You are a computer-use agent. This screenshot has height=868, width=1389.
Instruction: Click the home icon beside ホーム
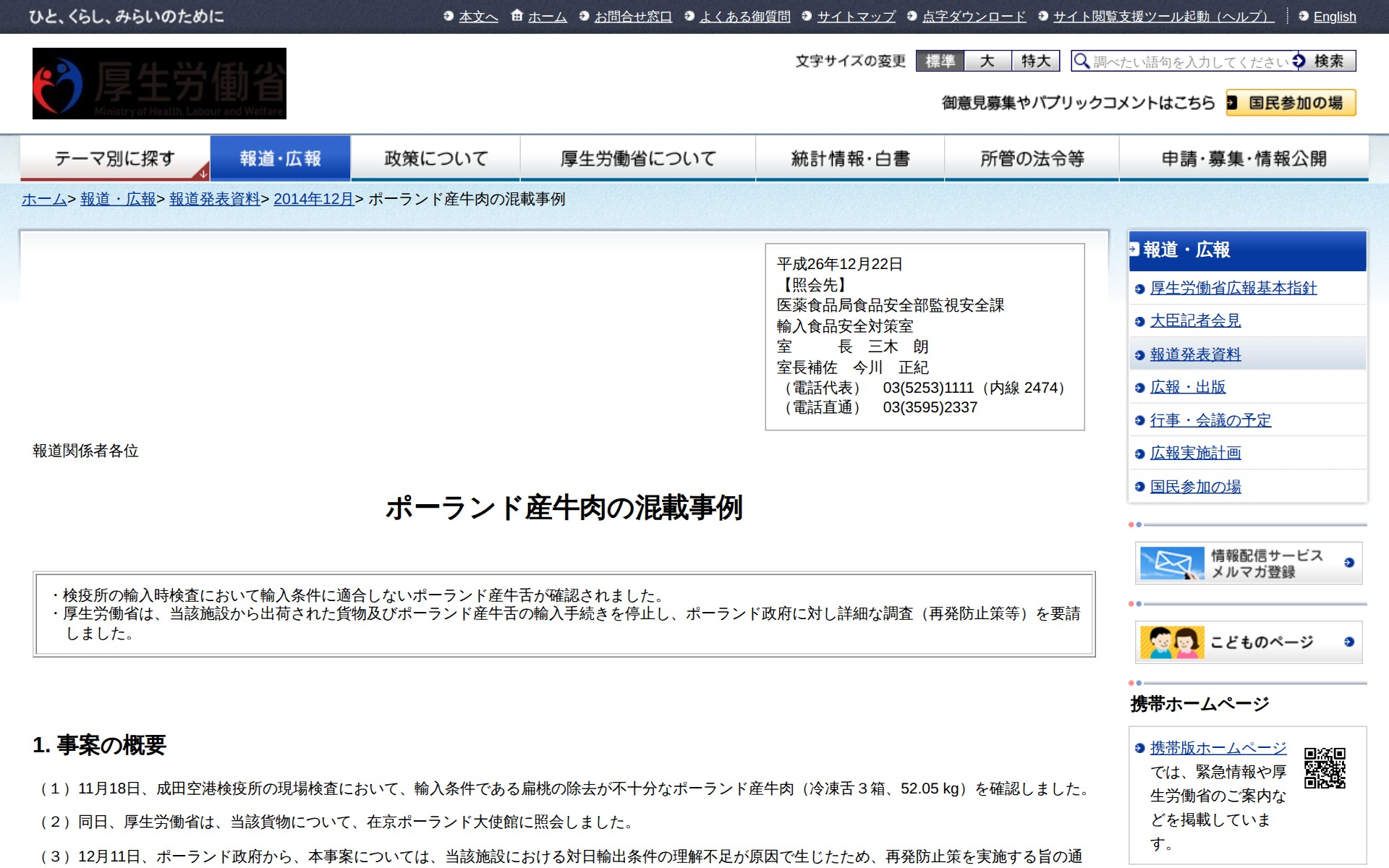click(516, 14)
